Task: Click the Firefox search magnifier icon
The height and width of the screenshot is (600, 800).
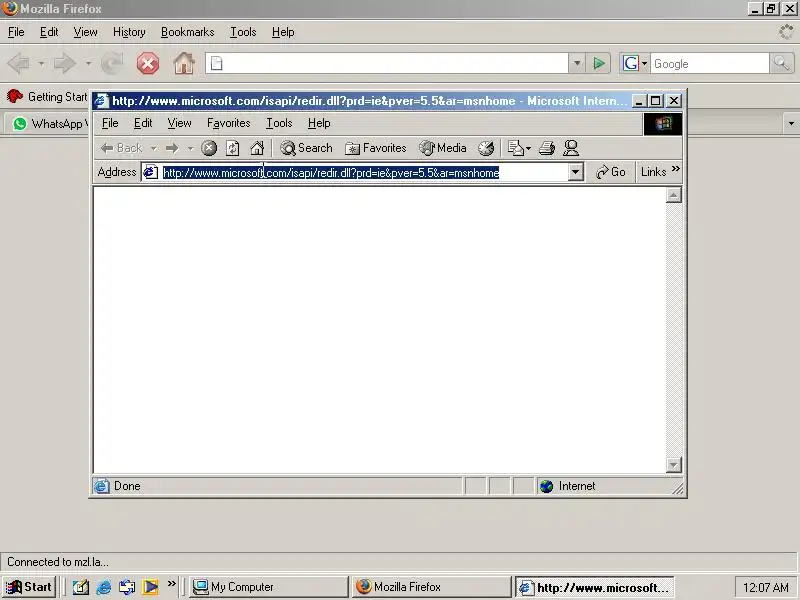Action: click(x=782, y=63)
